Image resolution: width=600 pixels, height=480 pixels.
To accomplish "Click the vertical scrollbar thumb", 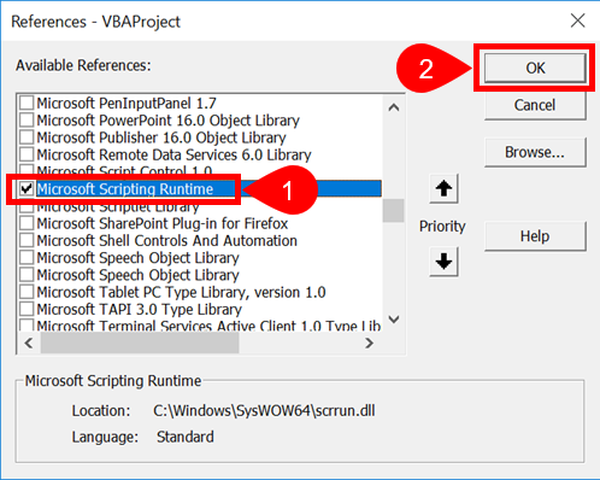I will click(393, 210).
